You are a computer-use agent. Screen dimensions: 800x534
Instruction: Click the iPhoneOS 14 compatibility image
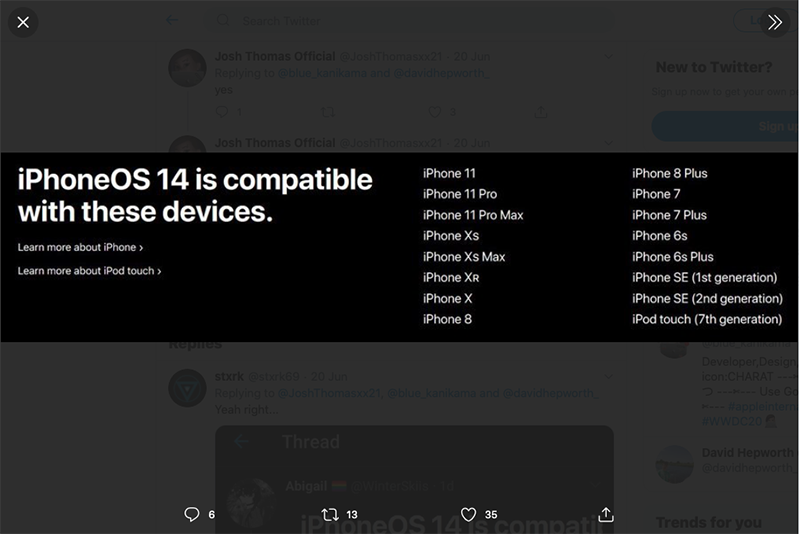pos(400,246)
